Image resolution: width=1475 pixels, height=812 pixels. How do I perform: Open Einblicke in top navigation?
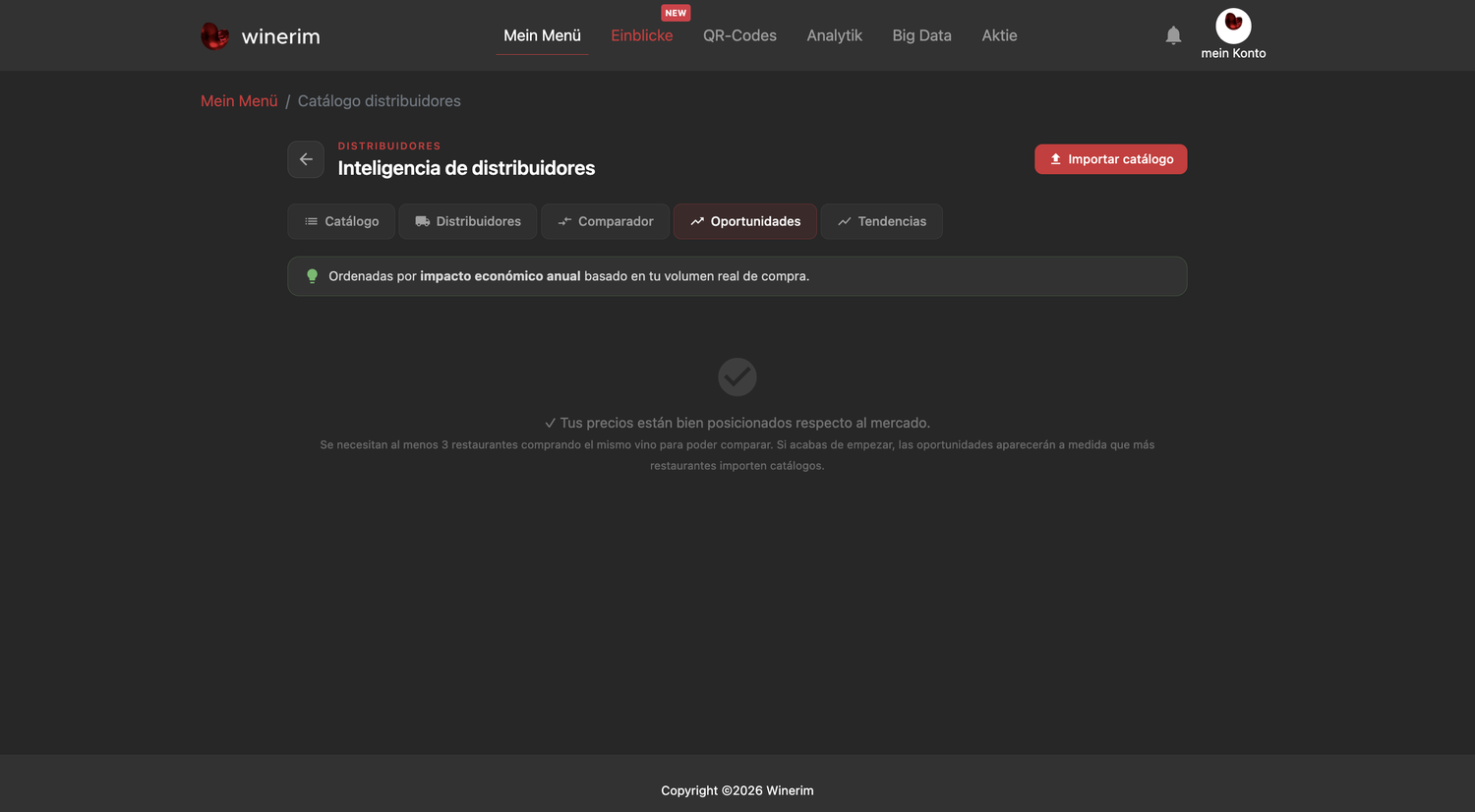pos(642,35)
